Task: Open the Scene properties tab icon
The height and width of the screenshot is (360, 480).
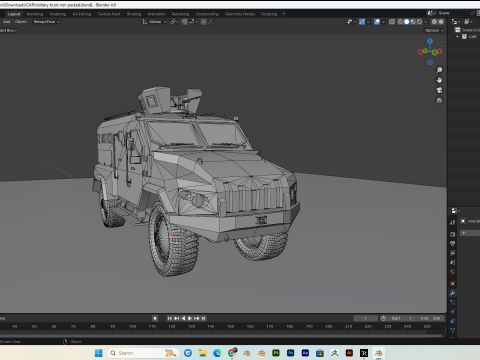Action: (453, 262)
